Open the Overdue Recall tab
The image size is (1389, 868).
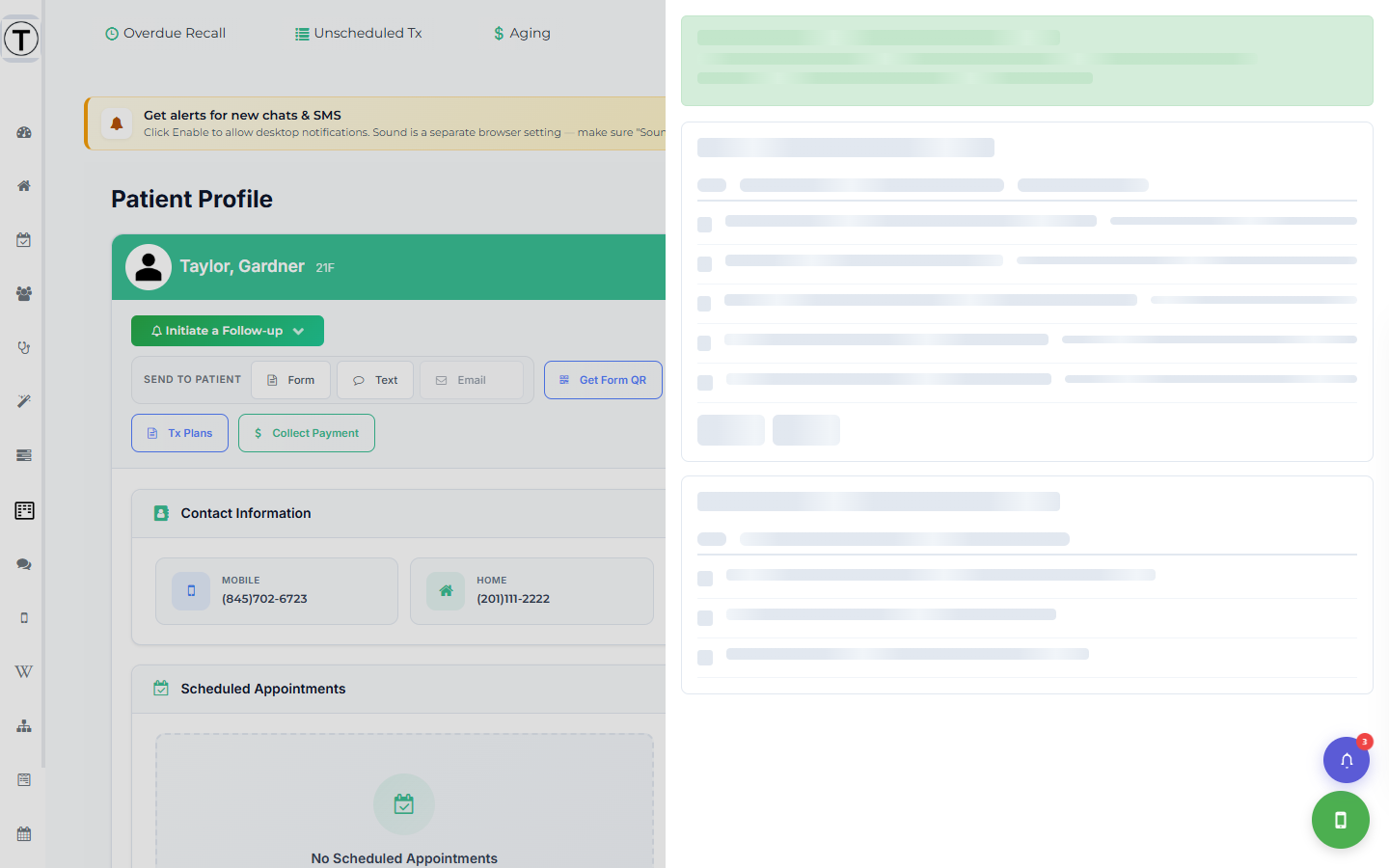pyautogui.click(x=165, y=33)
